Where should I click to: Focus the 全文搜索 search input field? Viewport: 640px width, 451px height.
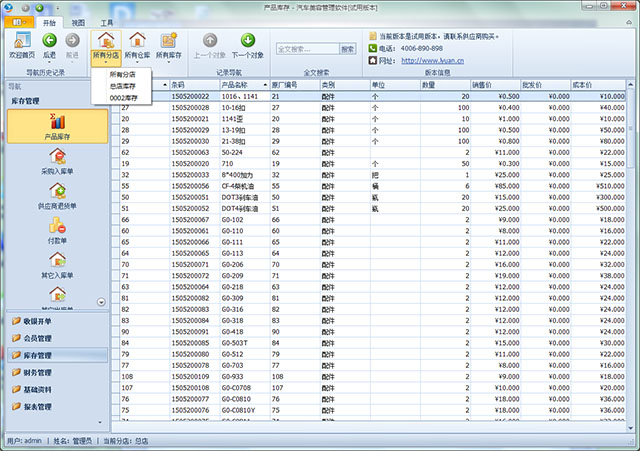pos(308,49)
